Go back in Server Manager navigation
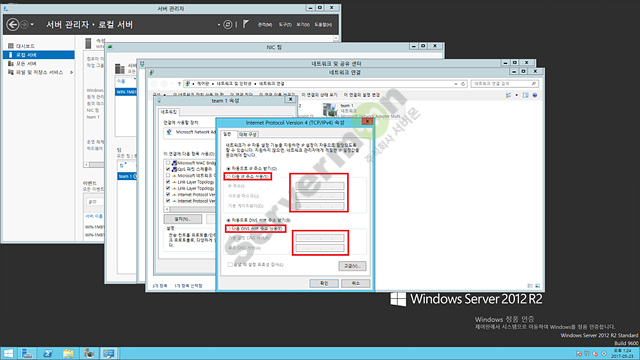This screenshot has height=360, width=640. pyautogui.click(x=13, y=24)
